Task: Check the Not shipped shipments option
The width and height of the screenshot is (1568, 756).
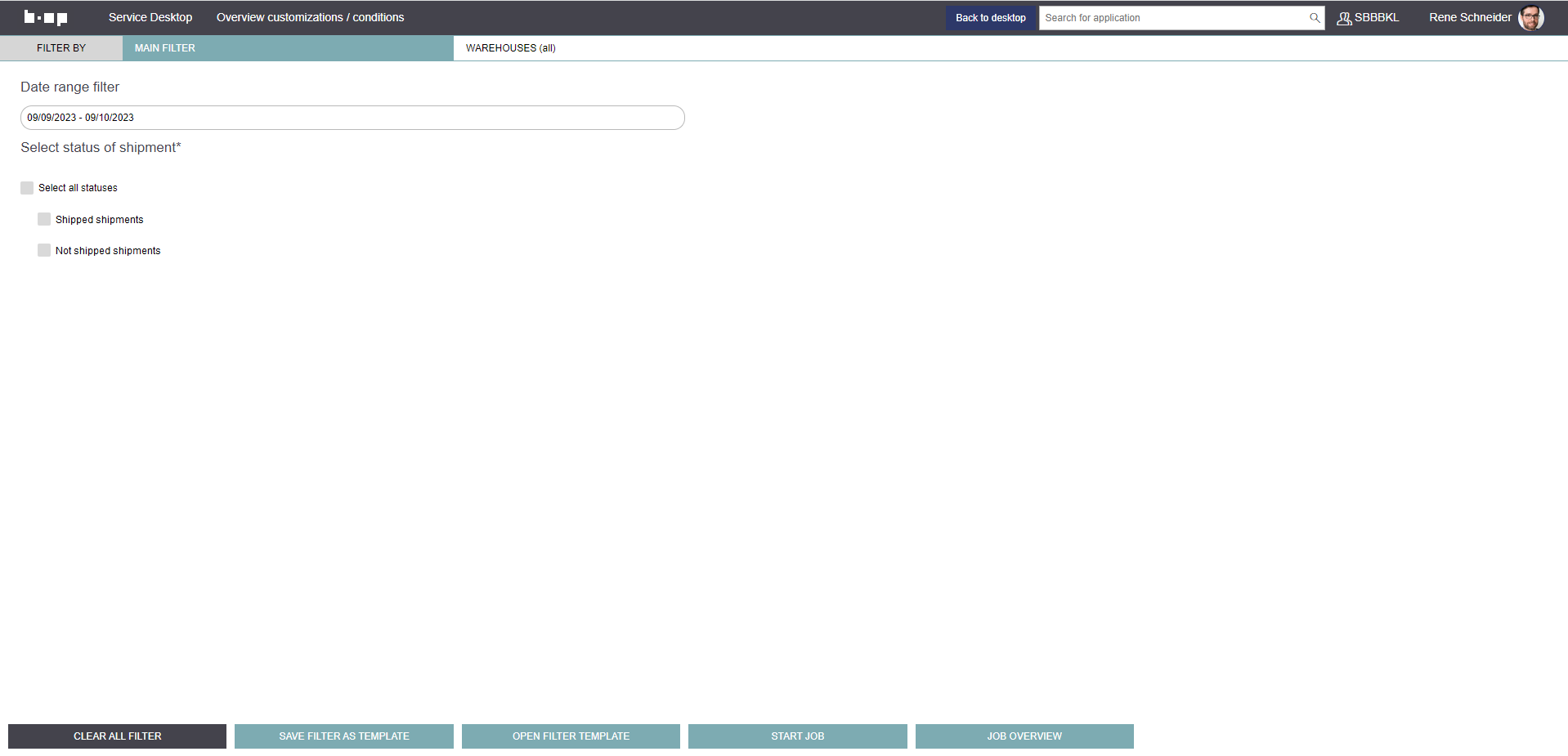Action: point(44,250)
